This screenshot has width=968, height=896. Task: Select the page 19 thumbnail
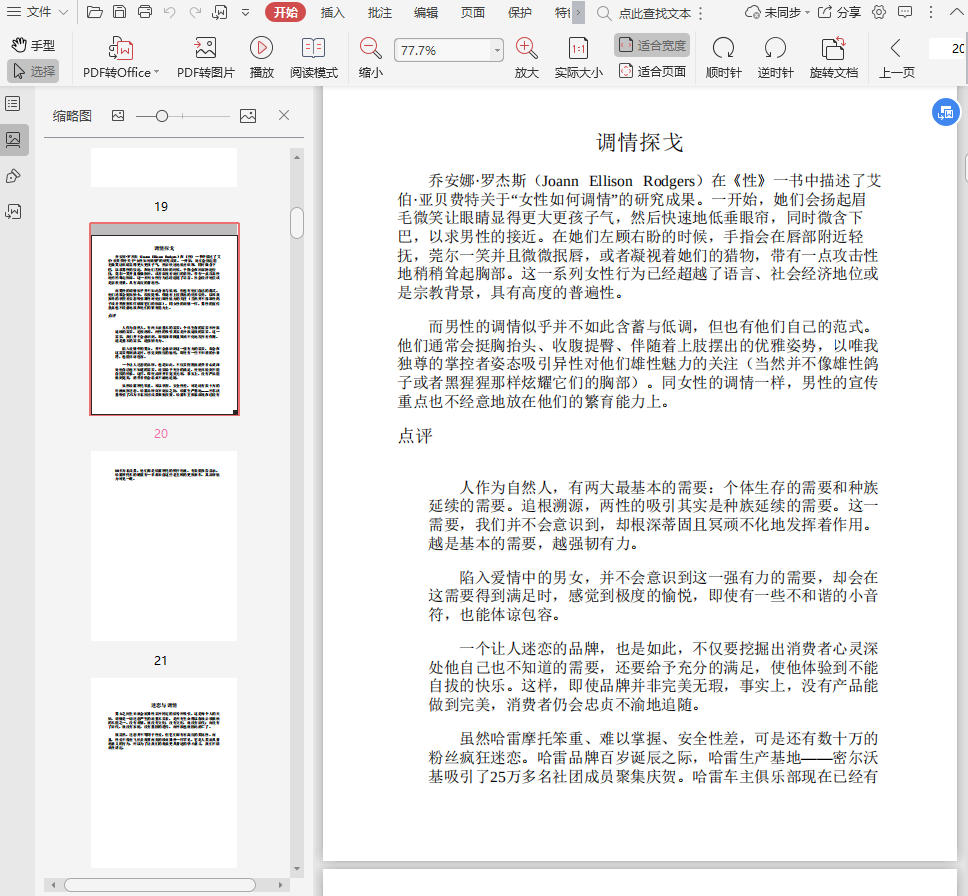[164, 167]
